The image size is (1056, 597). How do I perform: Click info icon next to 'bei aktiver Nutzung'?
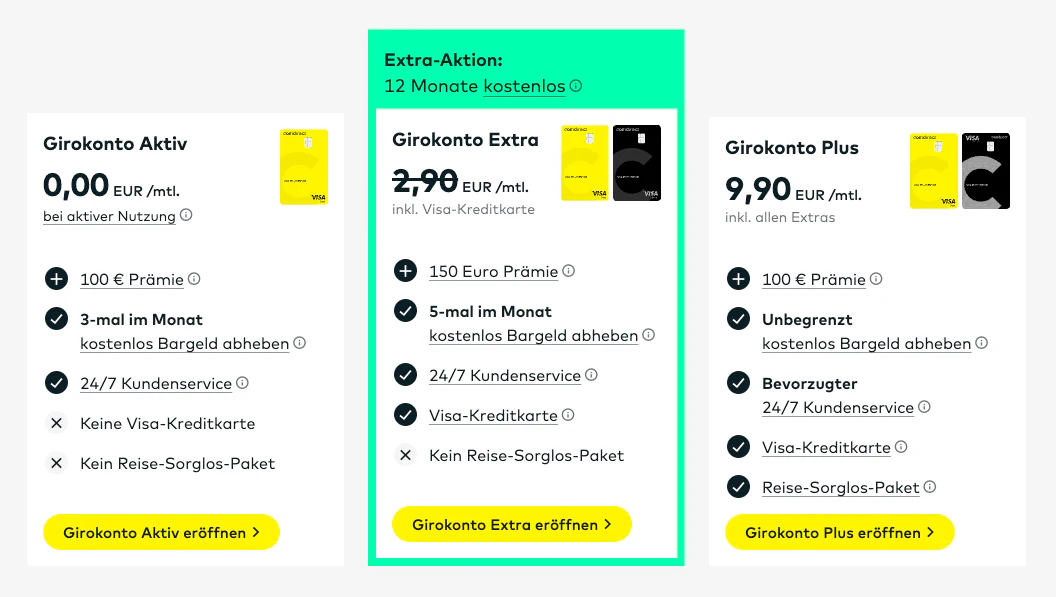[186, 215]
